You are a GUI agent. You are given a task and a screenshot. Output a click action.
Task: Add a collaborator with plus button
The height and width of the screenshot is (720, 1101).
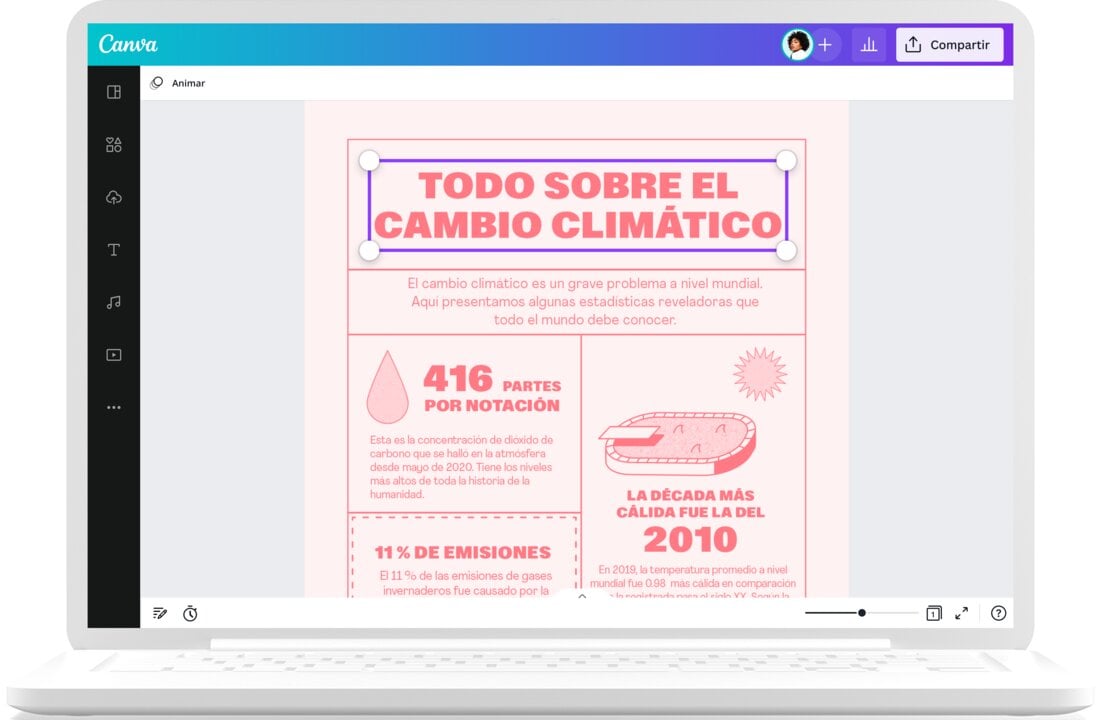[825, 45]
